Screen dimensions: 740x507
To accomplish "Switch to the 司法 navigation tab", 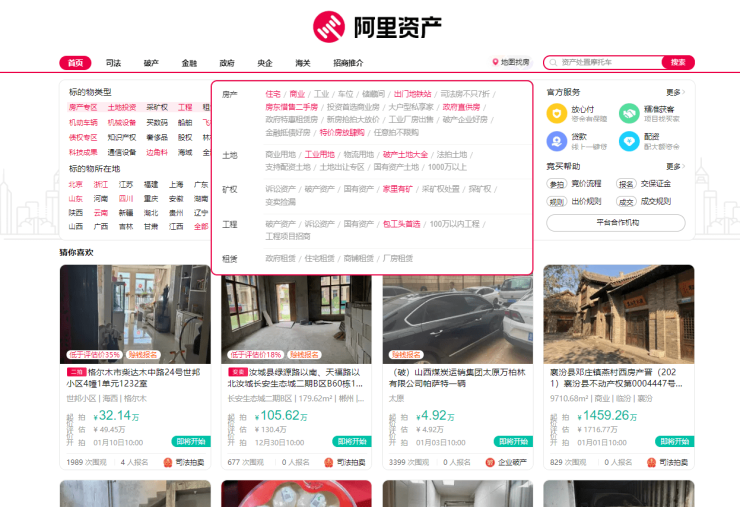I will click(x=113, y=62).
